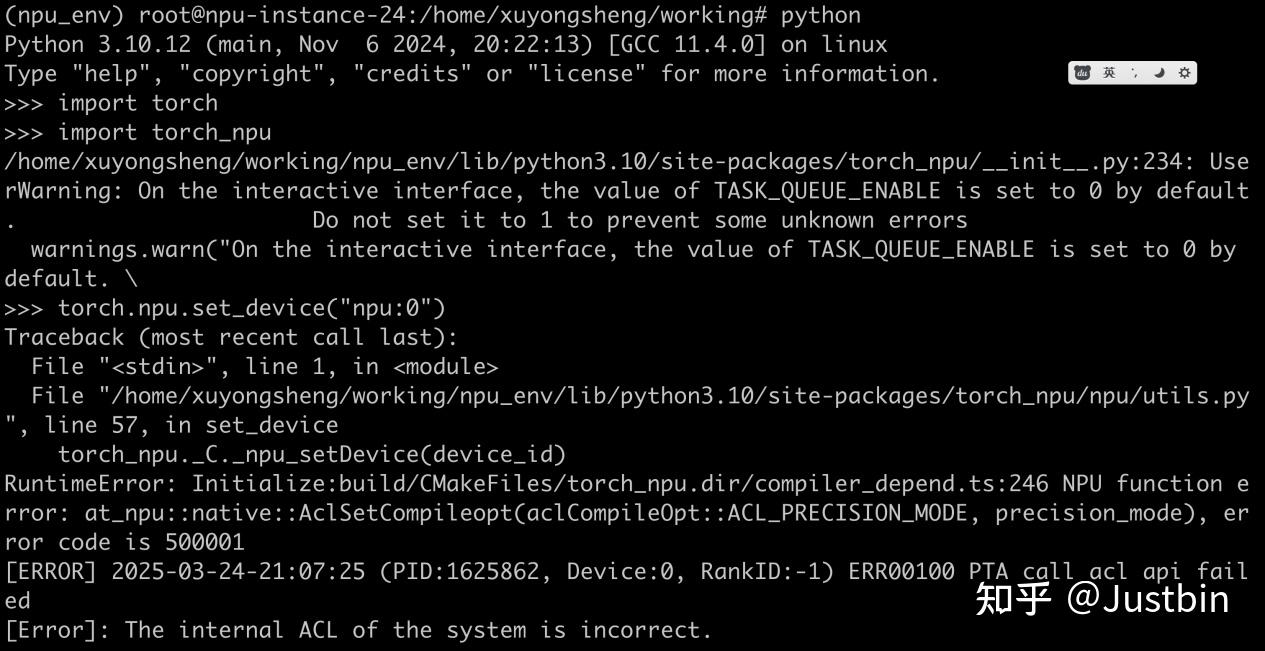Click the 'RuntimeError' text in output
The width and height of the screenshot is (1265, 651).
tap(90, 484)
